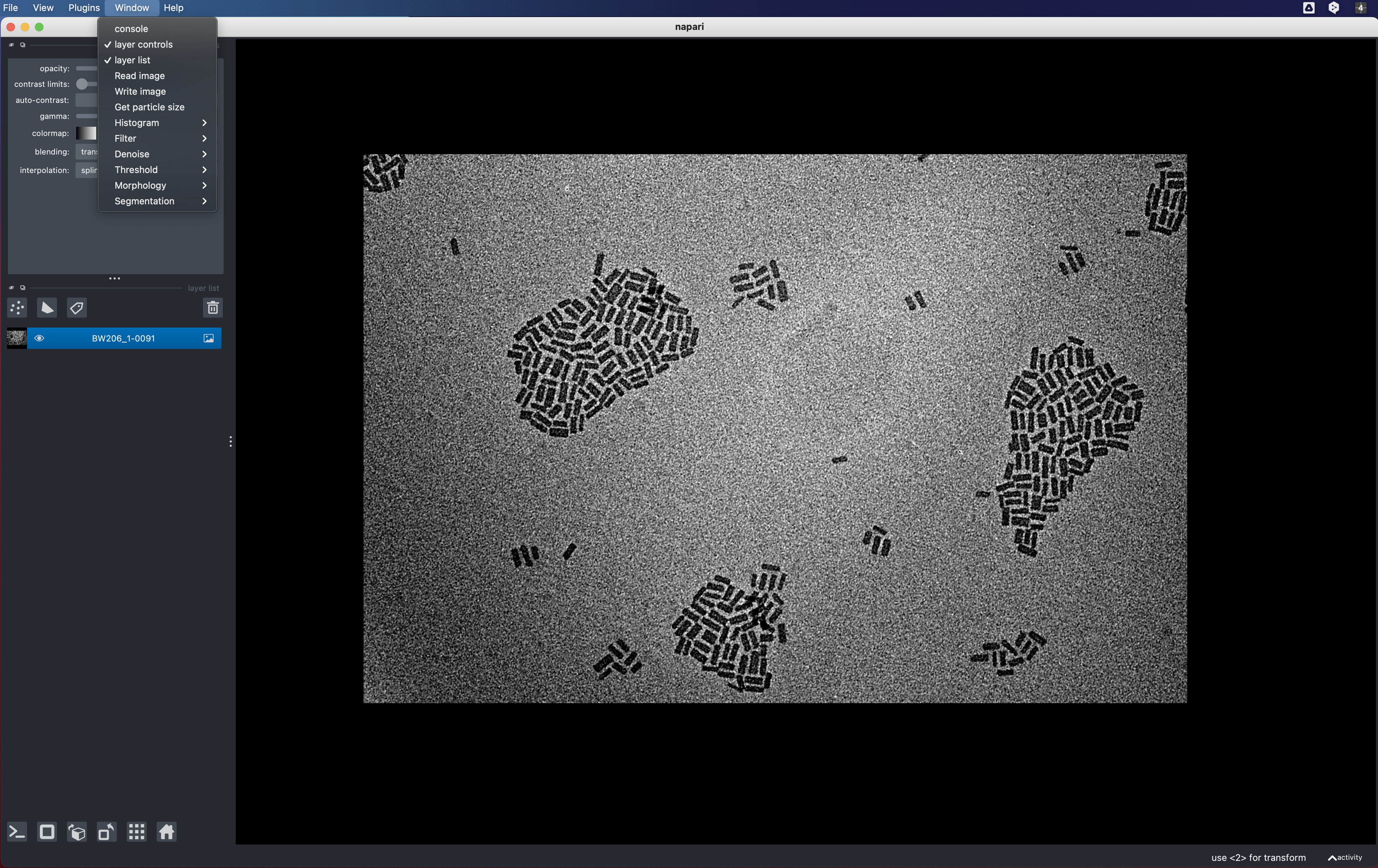Hide BW206_1-0091 layer with eye icon

pos(39,338)
